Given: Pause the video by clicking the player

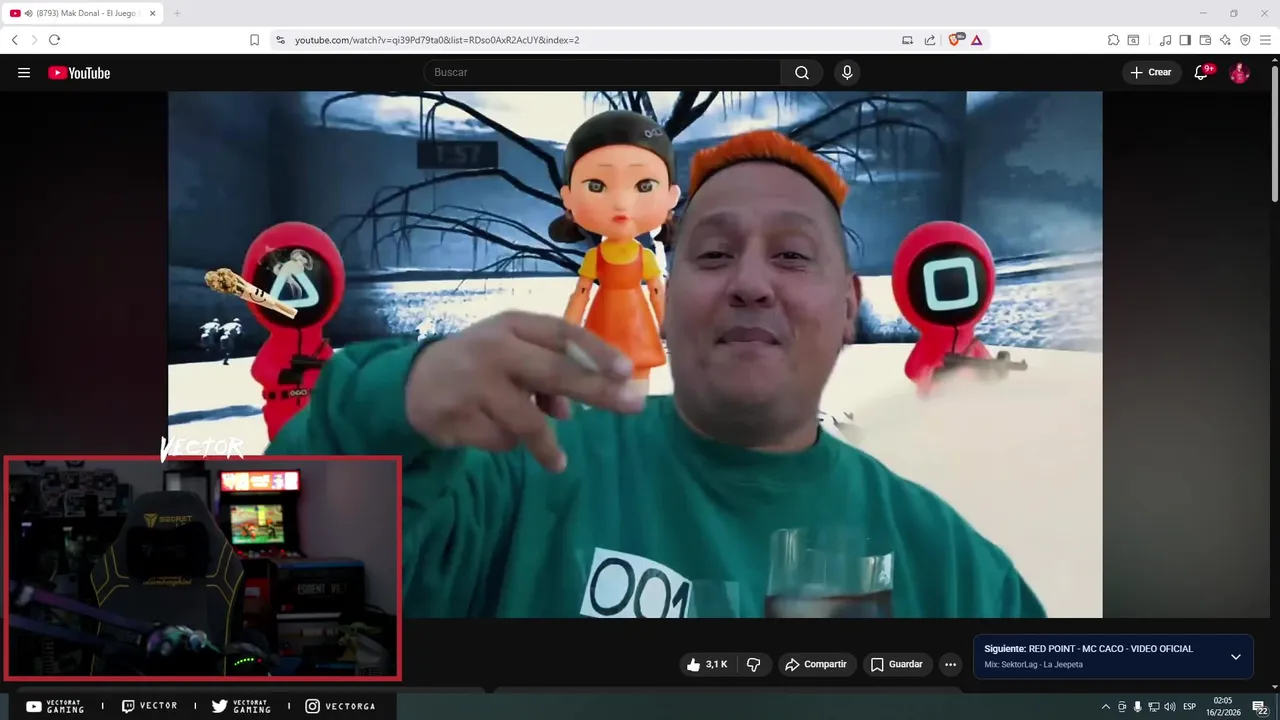Looking at the screenshot, I should 635,354.
